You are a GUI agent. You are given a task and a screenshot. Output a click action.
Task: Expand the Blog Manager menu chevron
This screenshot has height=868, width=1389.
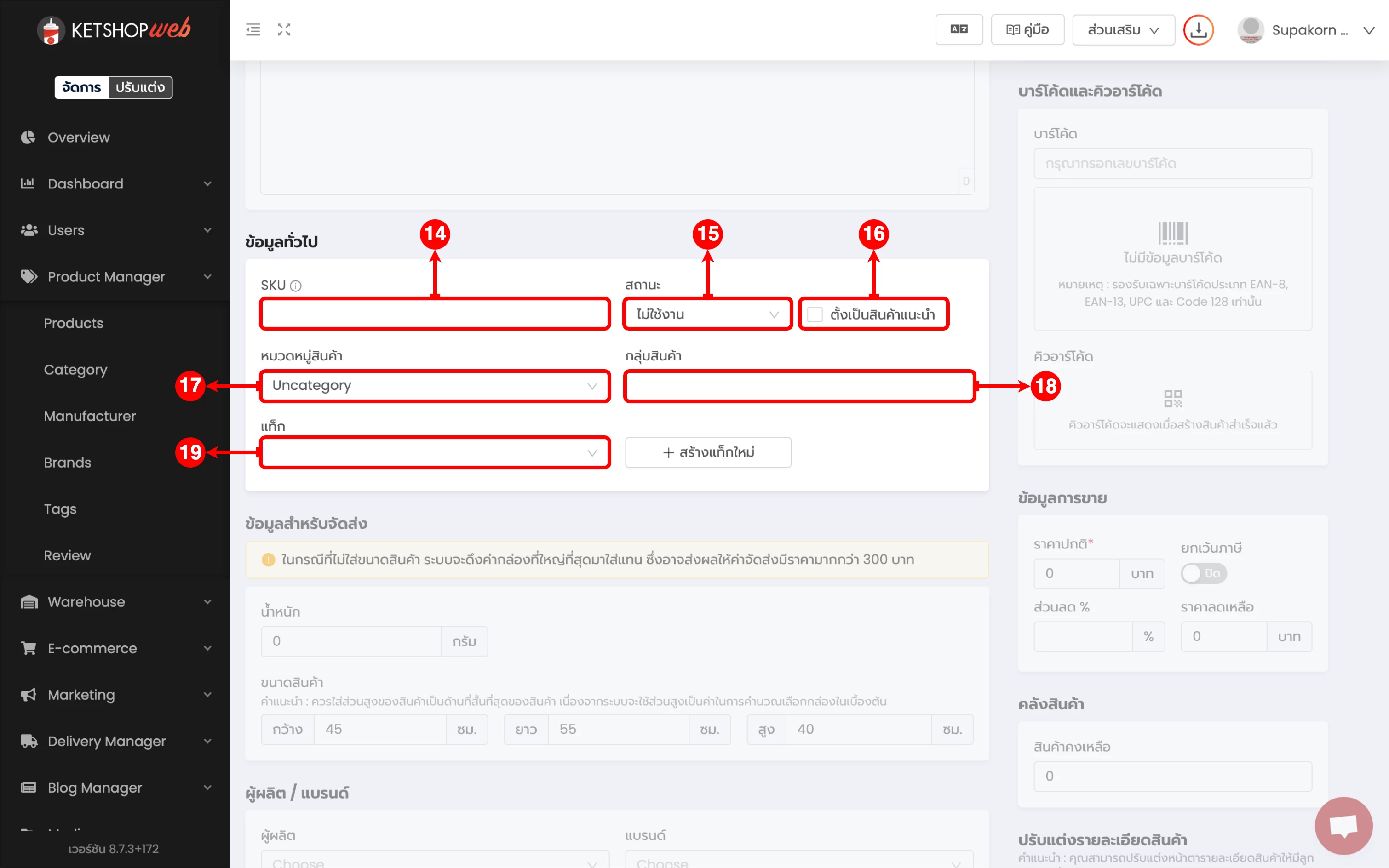[207, 788]
